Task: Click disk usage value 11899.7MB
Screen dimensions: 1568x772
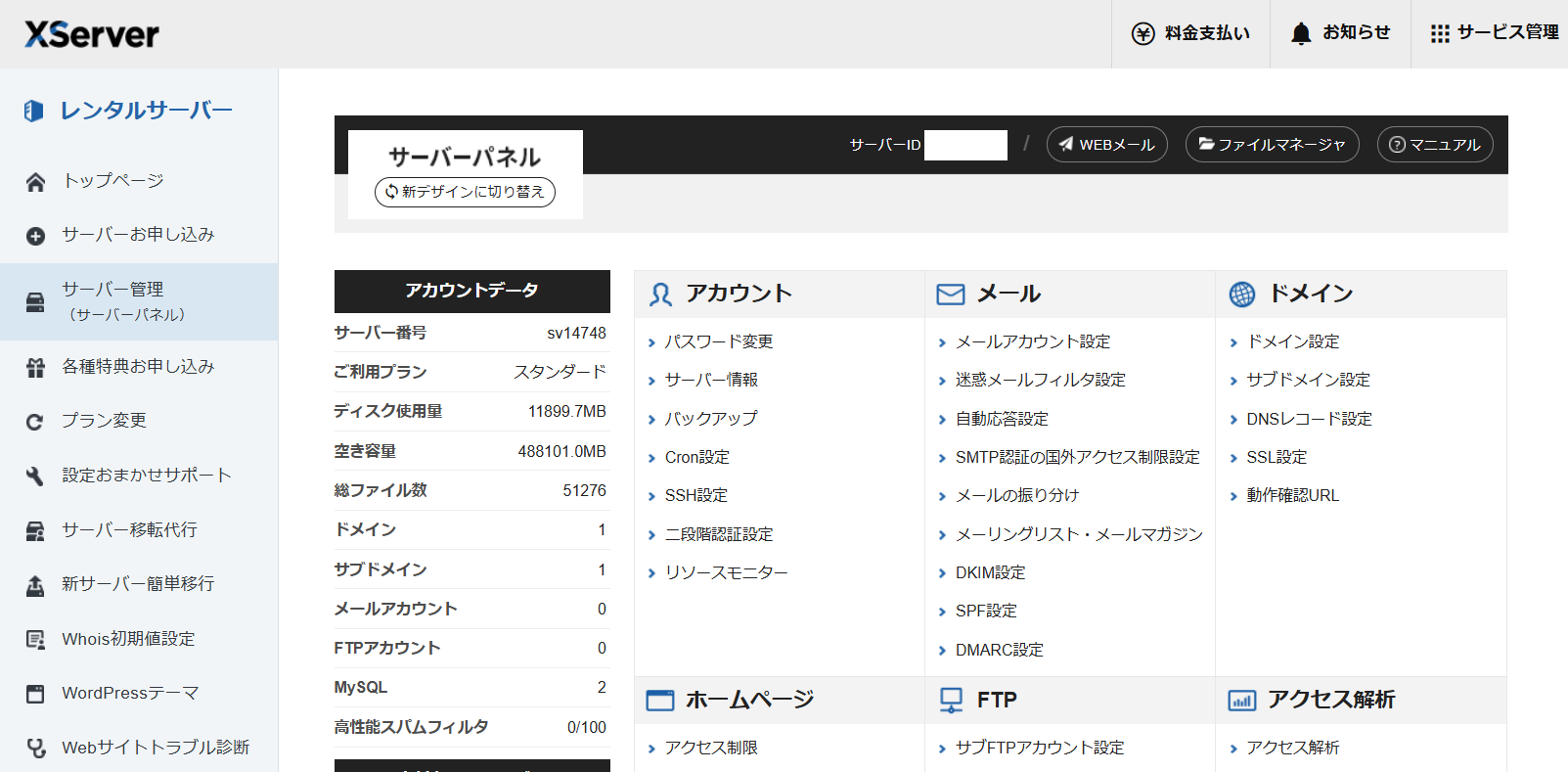Action: coord(567,411)
